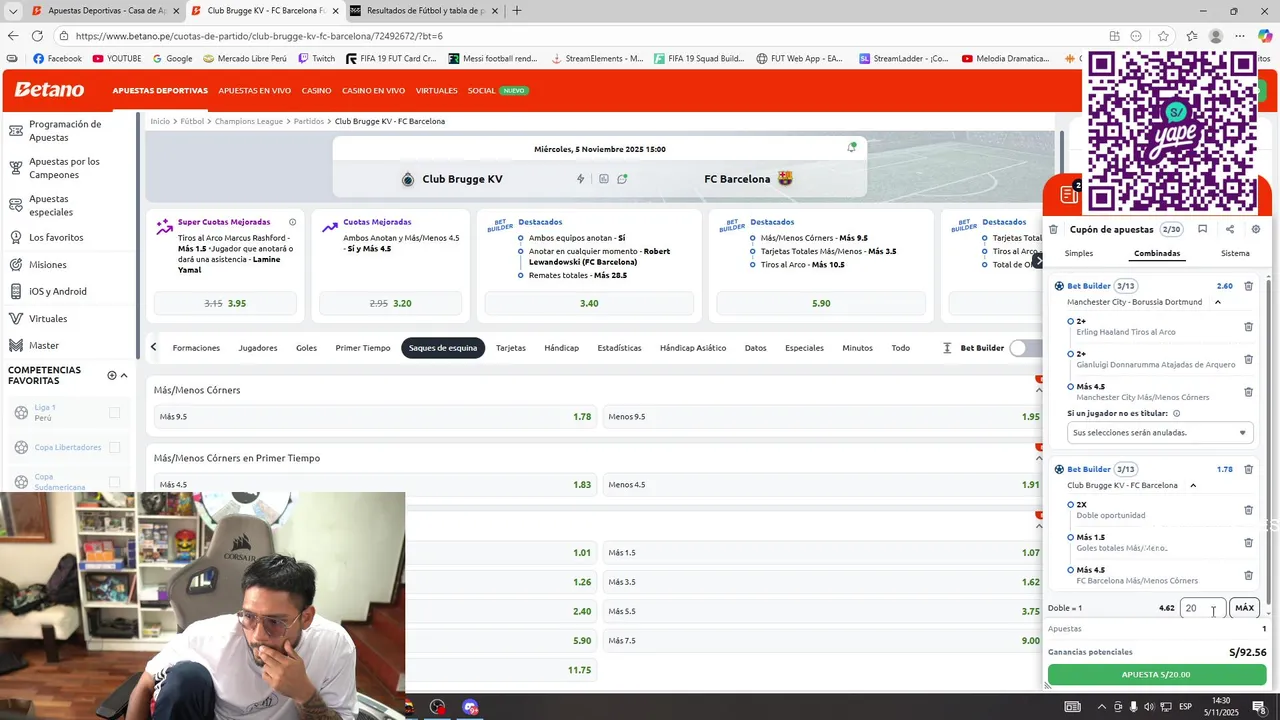This screenshot has width=1280, height=720.
Task: Check the Copa Libertadores favorite checkbox
Action: point(114,447)
